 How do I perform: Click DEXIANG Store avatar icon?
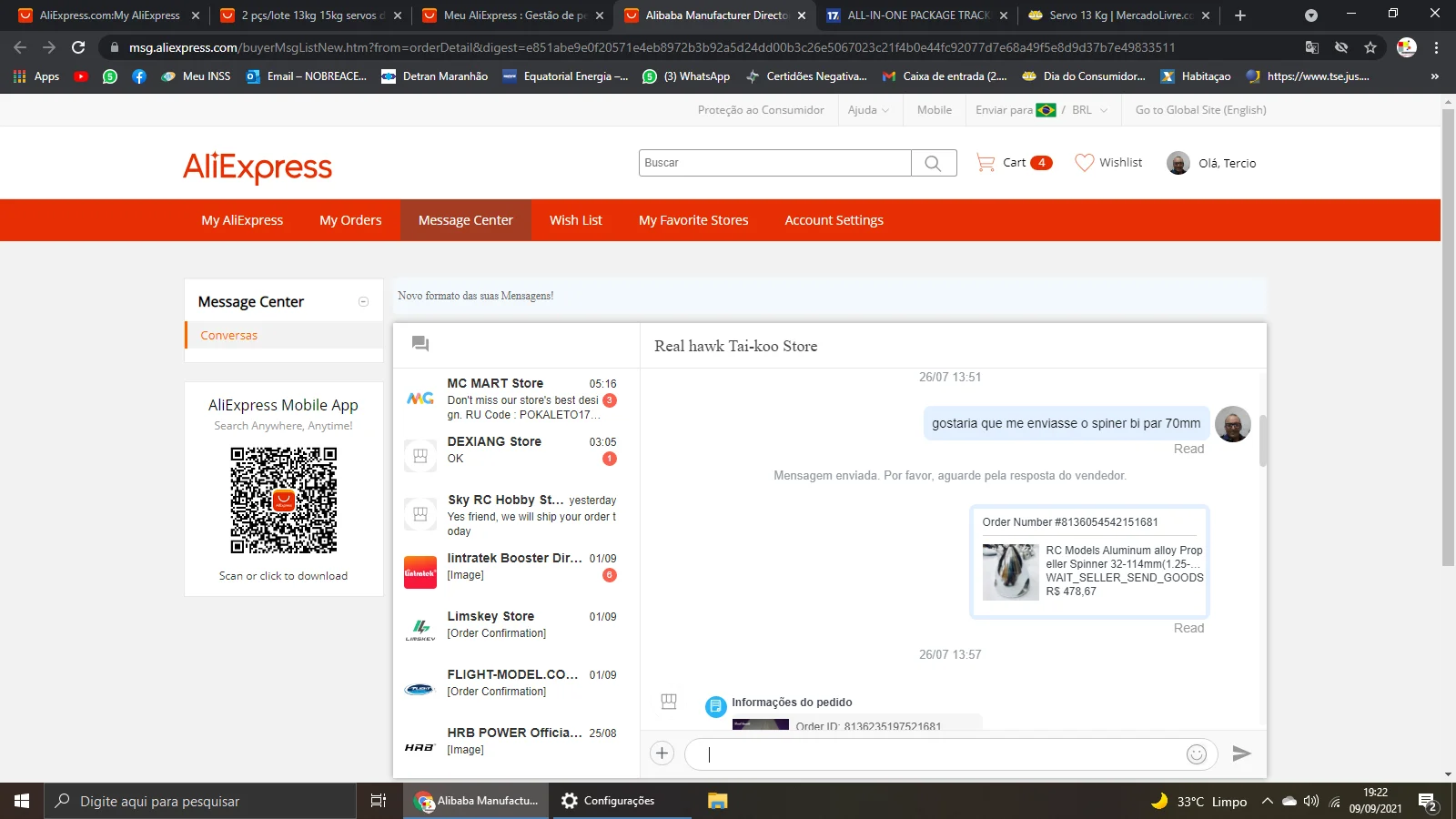coord(420,457)
